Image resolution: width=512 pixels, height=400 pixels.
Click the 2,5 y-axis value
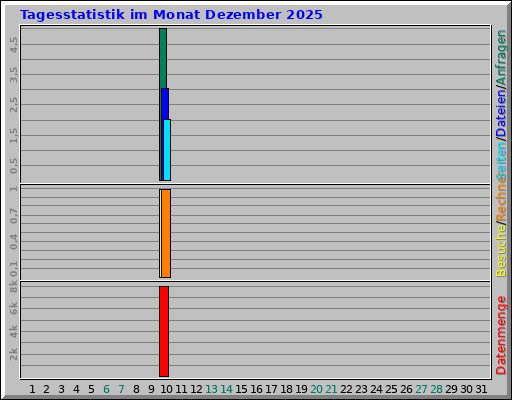tap(14, 105)
